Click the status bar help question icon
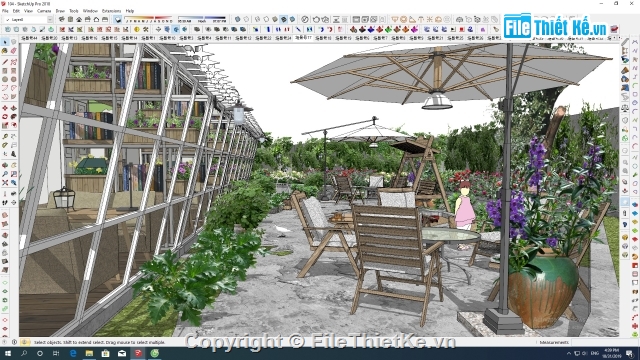Viewport: 640px width, 360px height. [14, 342]
